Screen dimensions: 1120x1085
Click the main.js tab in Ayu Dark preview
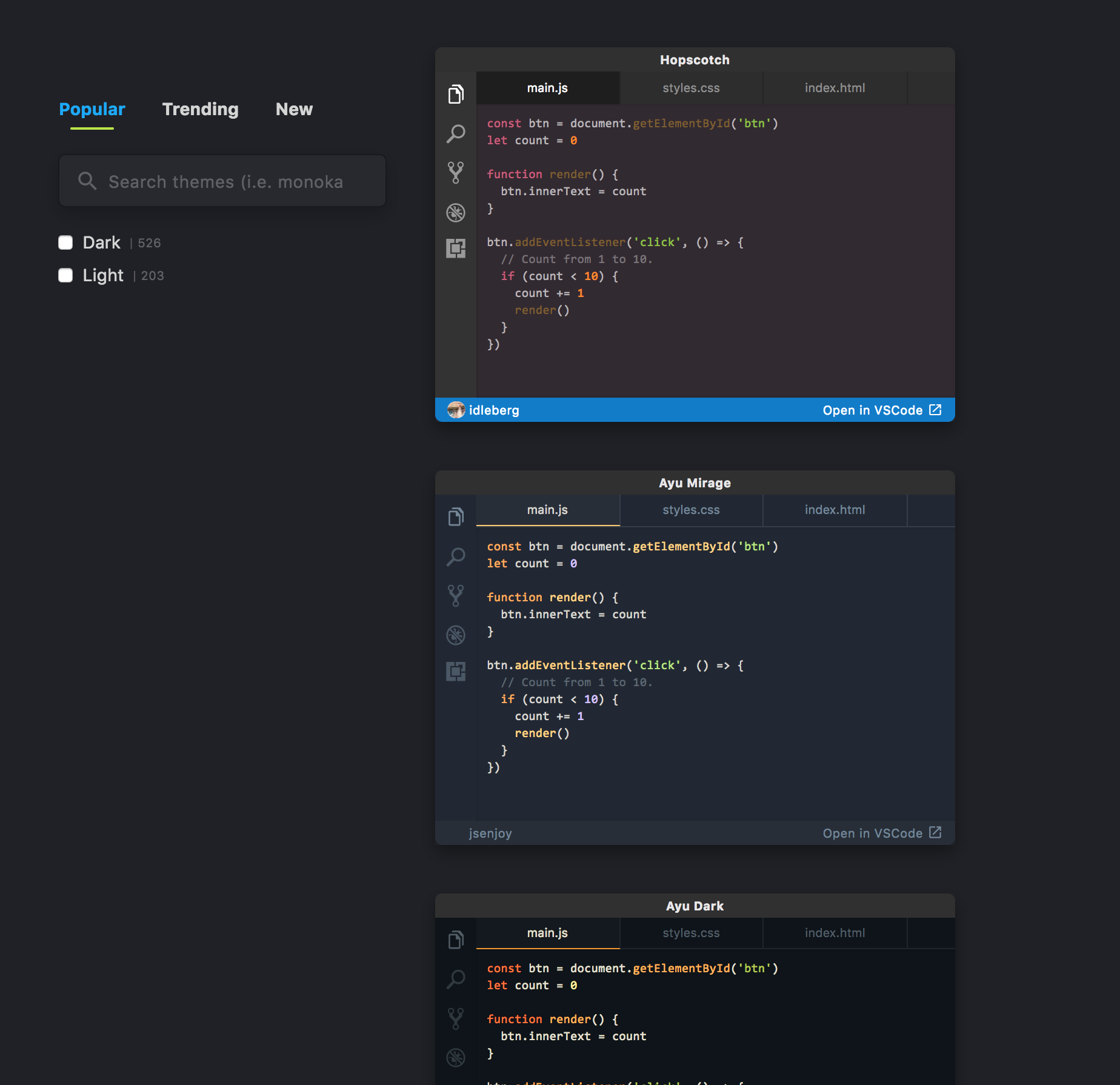(547, 933)
